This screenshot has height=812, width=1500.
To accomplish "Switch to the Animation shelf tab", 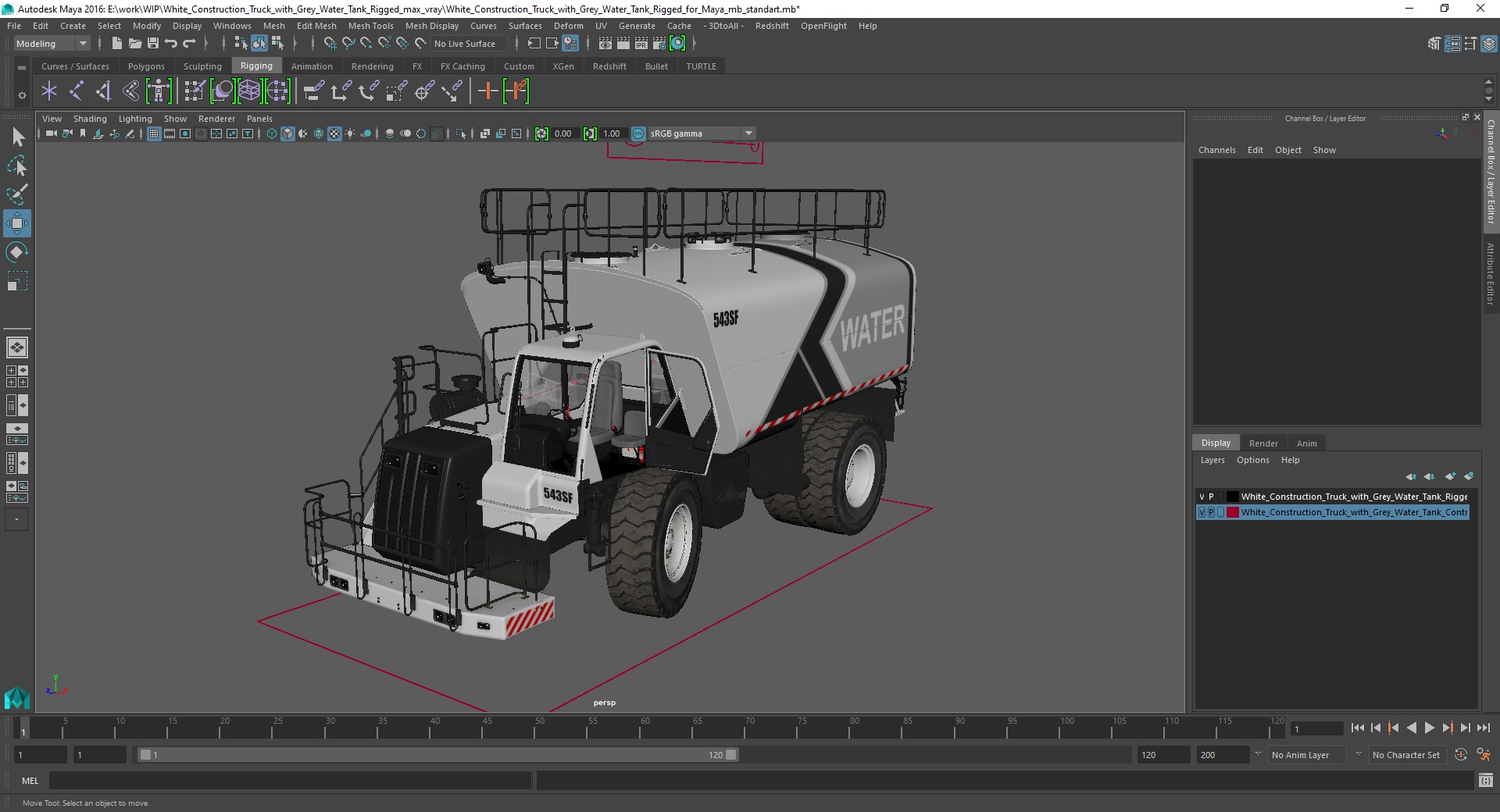I will (312, 66).
